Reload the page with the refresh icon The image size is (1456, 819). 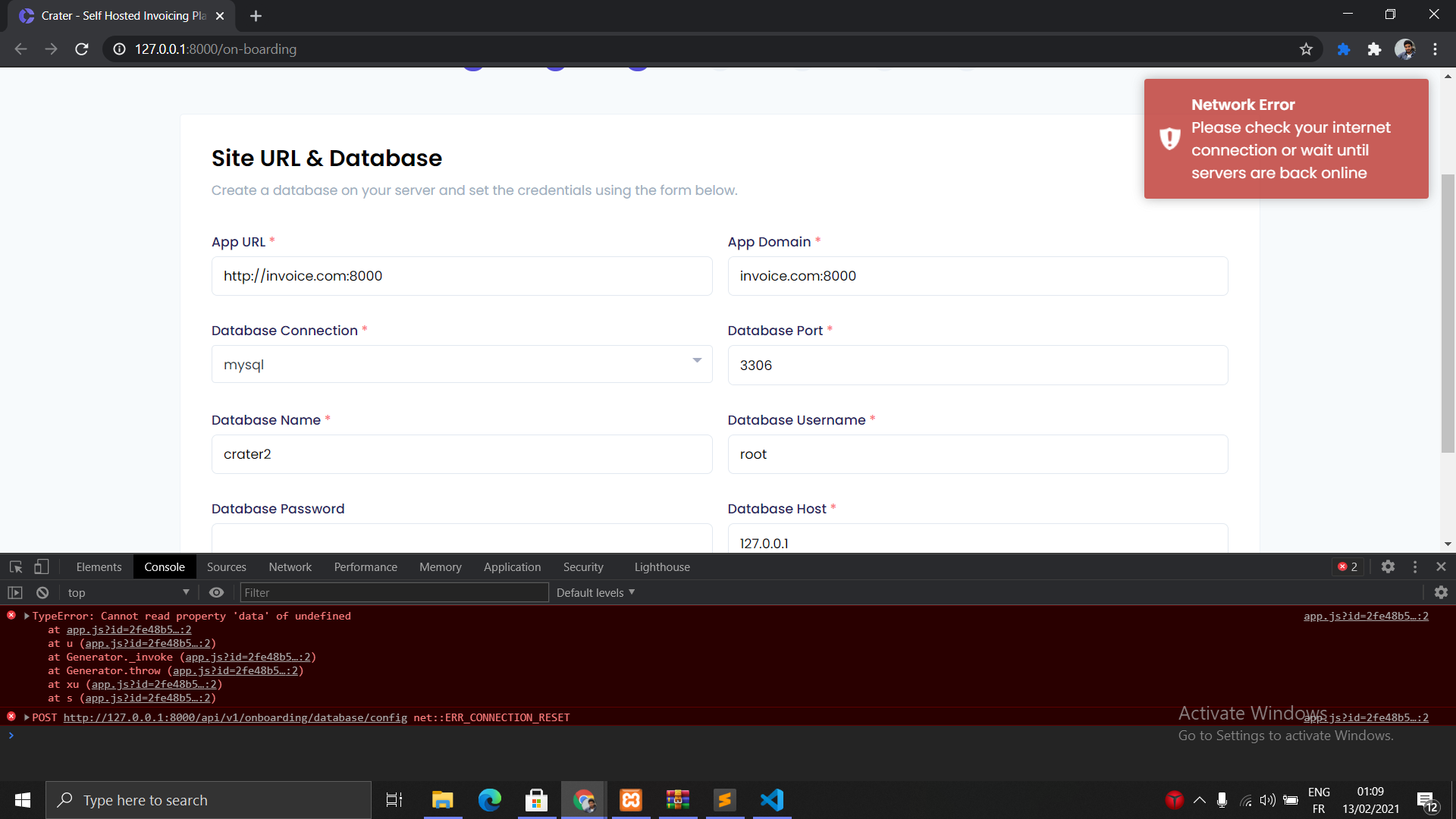click(81, 49)
